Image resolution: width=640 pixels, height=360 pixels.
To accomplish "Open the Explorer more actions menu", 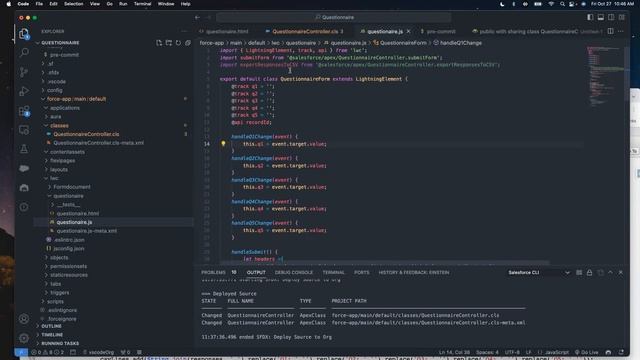I will [184, 31].
